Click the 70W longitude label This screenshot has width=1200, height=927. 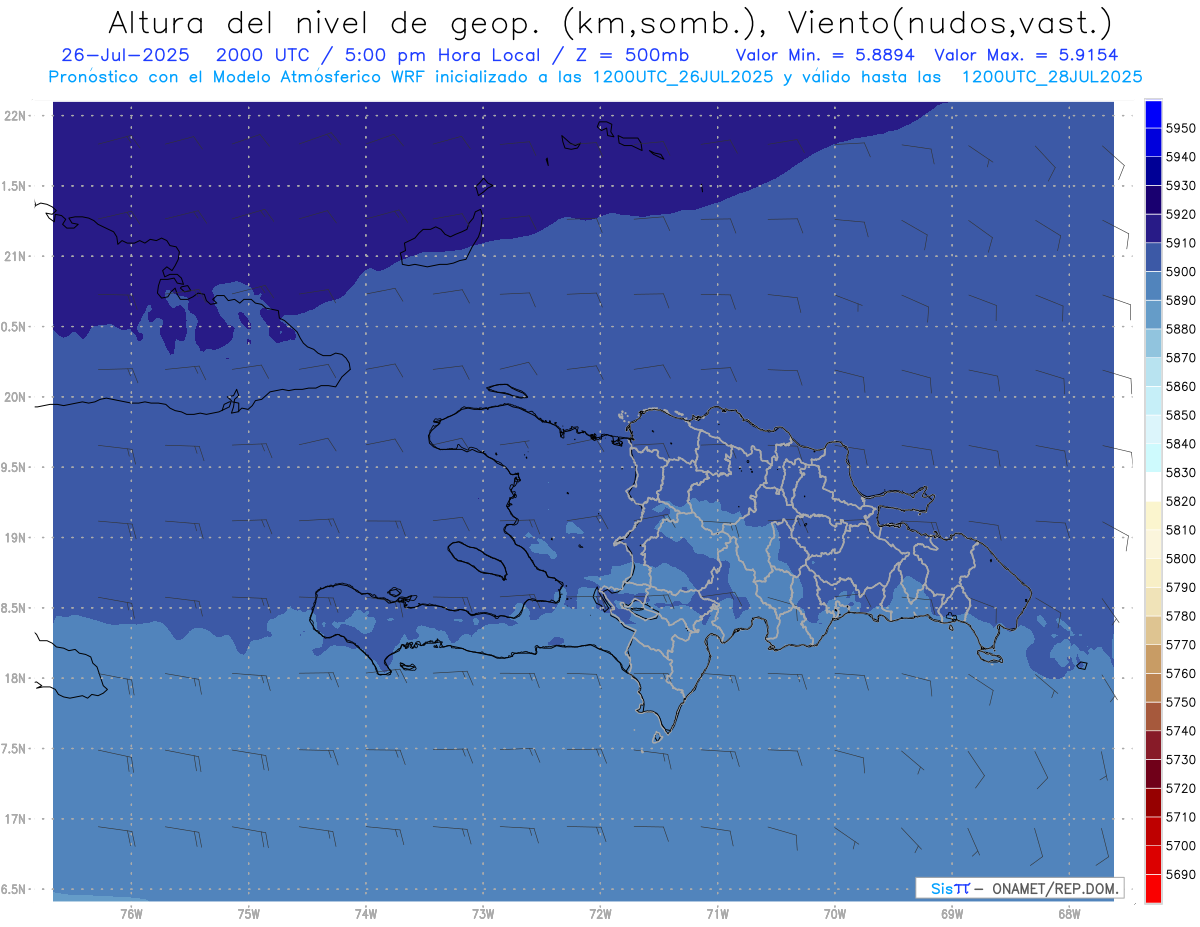[x=835, y=913]
